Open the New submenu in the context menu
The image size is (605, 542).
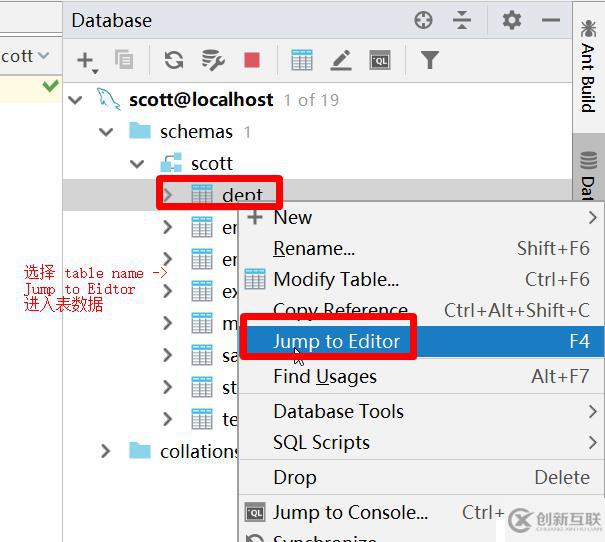pos(422,217)
